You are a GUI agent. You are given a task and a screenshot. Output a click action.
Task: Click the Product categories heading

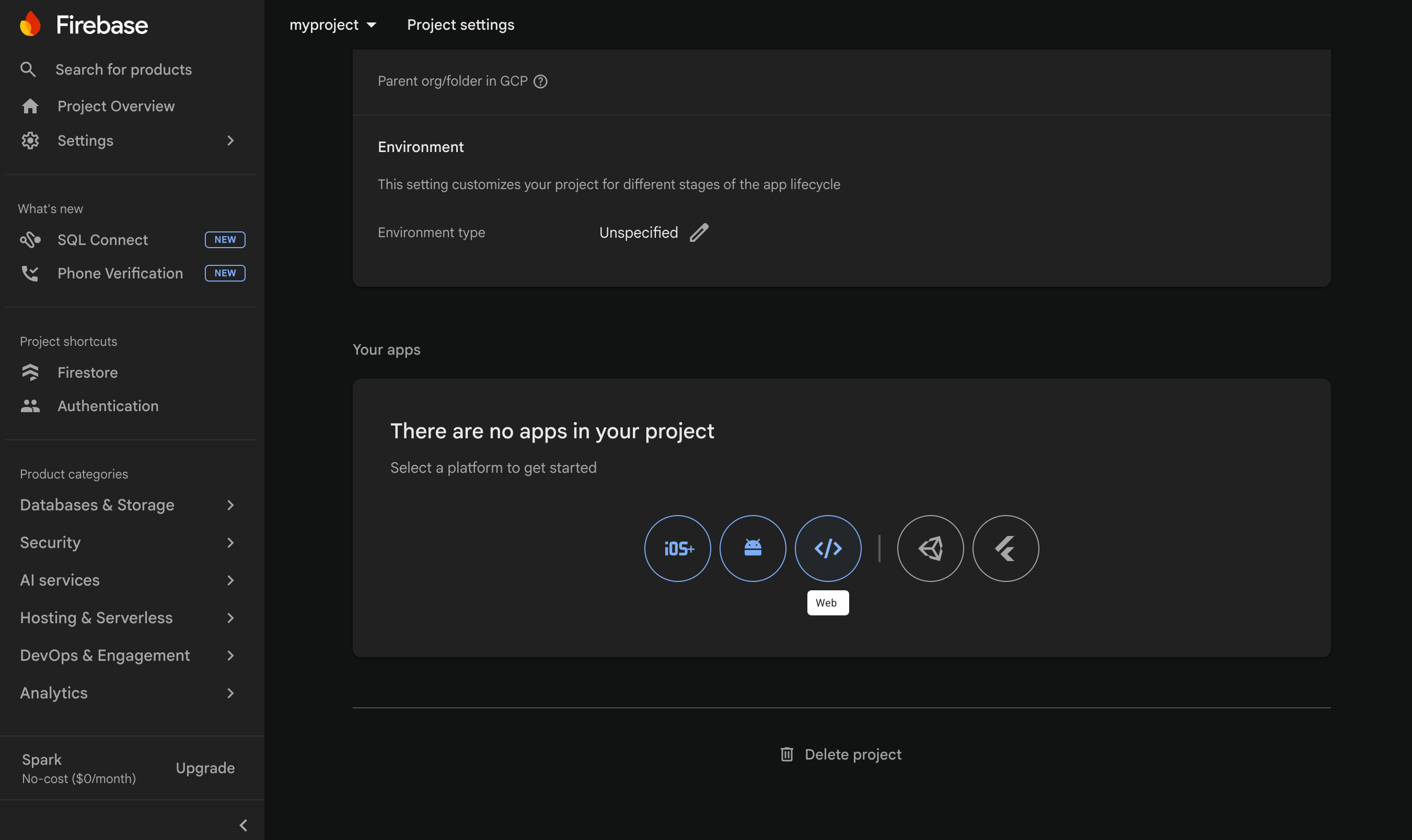(74, 474)
